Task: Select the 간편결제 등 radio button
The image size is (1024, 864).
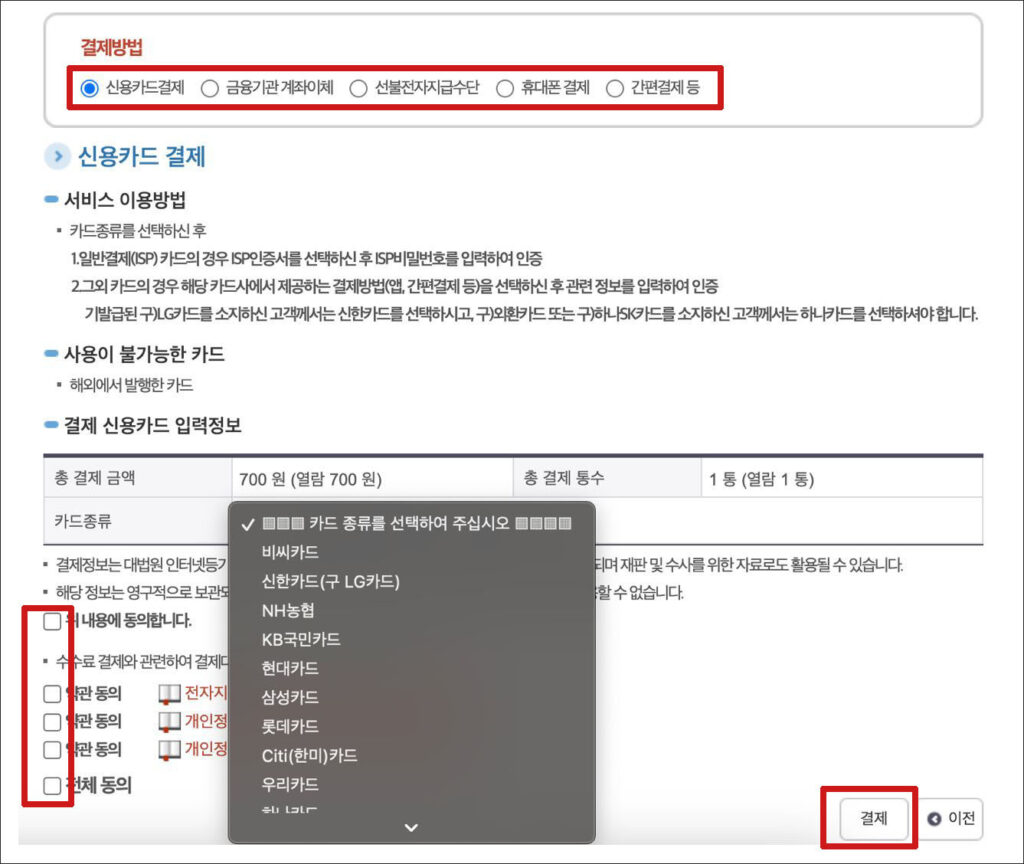Action: click(615, 88)
